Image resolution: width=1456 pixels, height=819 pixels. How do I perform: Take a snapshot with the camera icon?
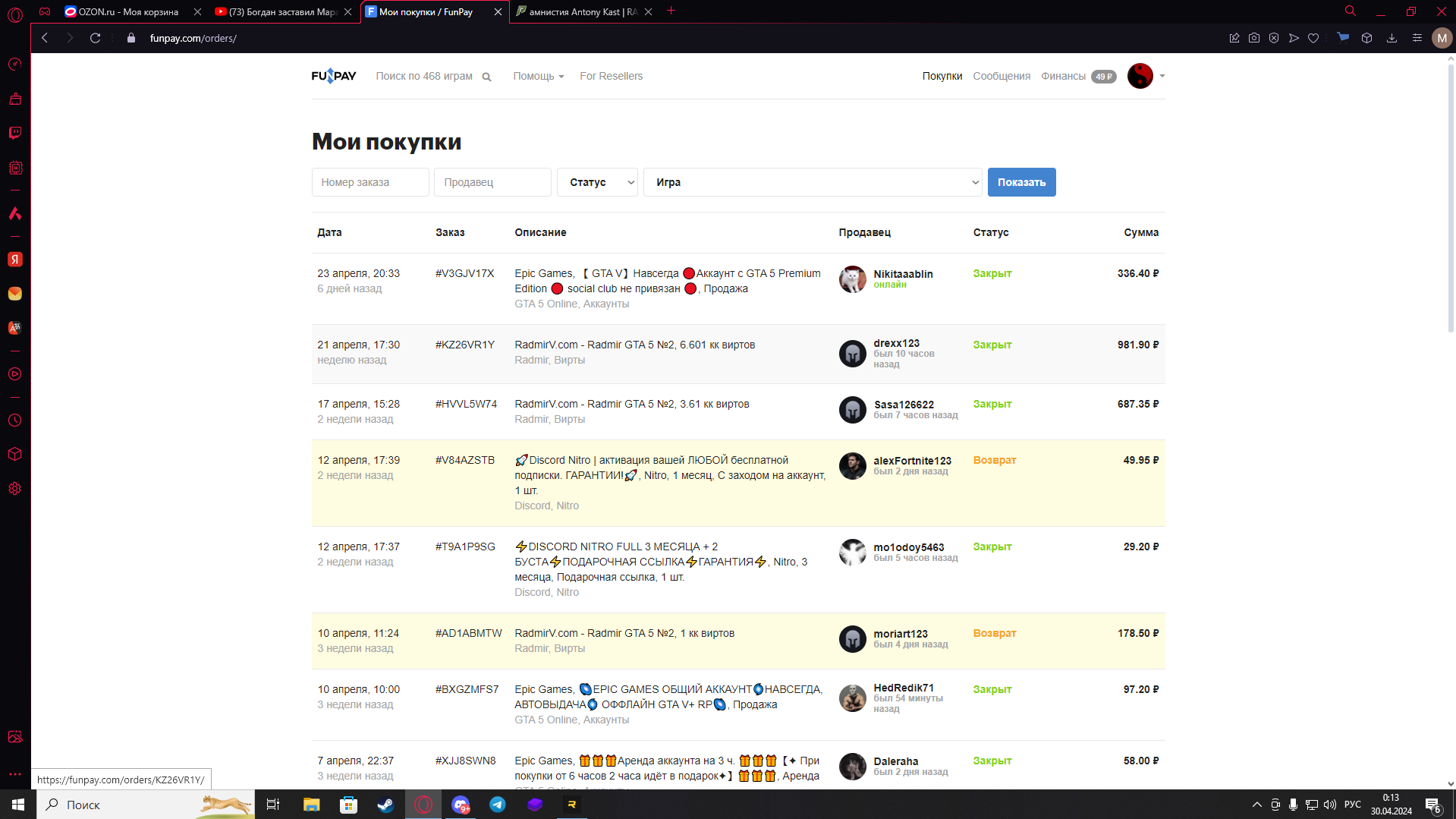[x=1254, y=38]
